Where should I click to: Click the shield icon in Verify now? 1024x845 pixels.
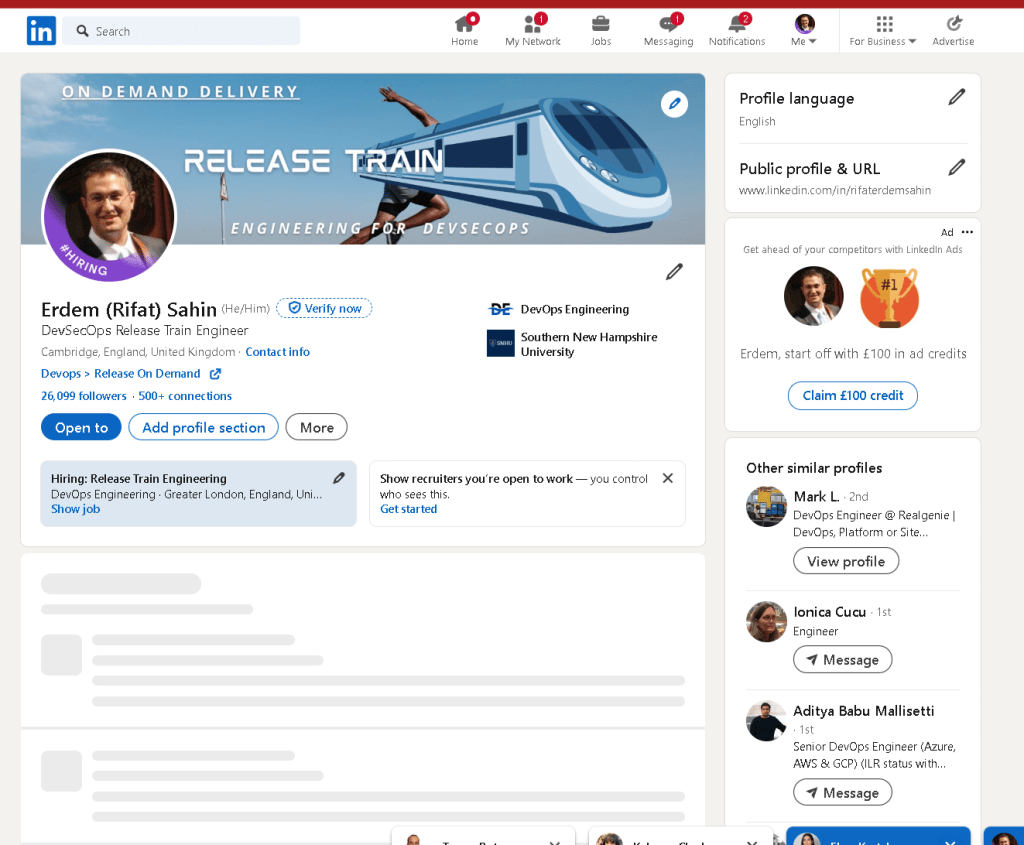(295, 308)
